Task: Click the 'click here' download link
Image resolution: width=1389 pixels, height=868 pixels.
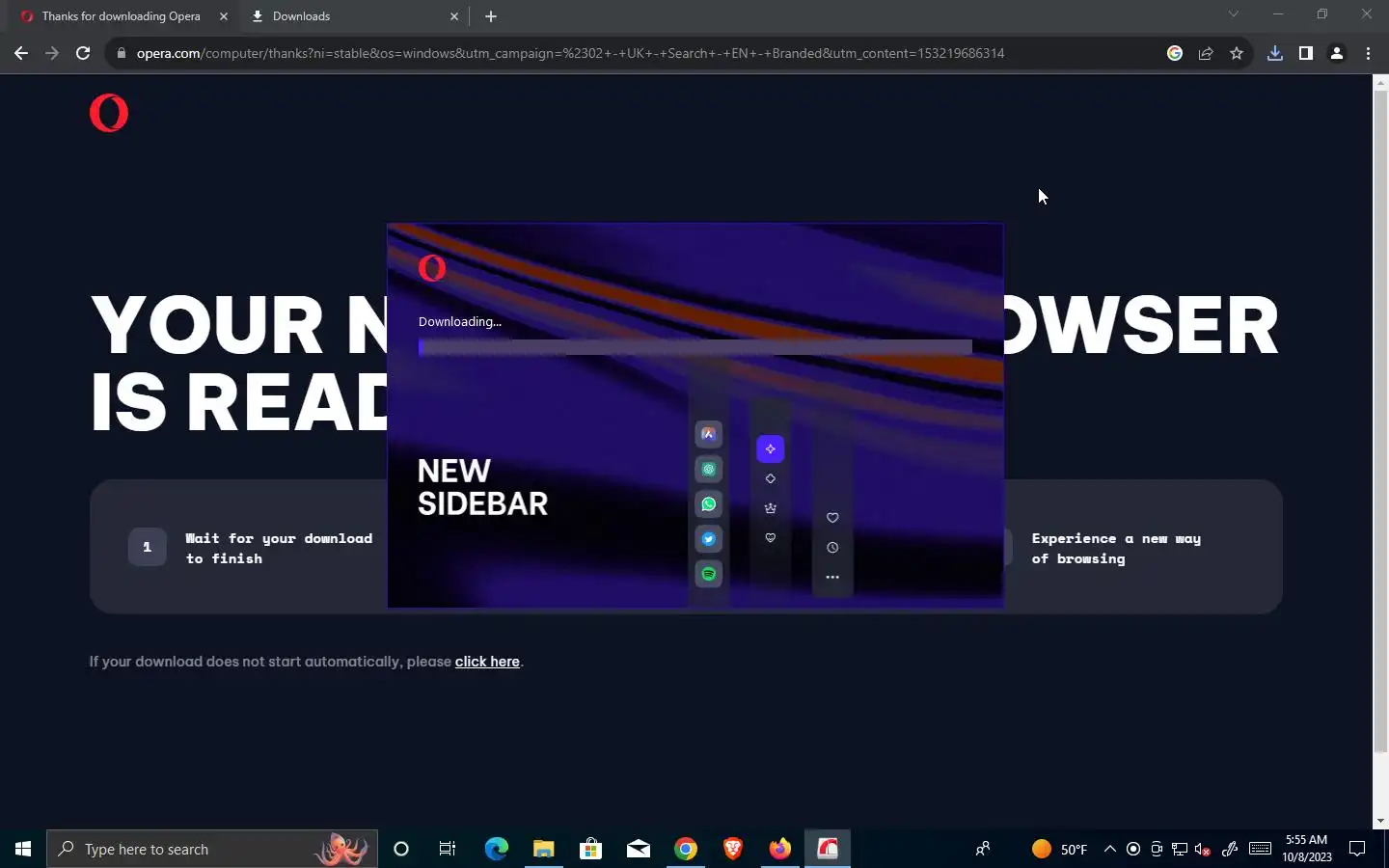Action: coord(487,662)
